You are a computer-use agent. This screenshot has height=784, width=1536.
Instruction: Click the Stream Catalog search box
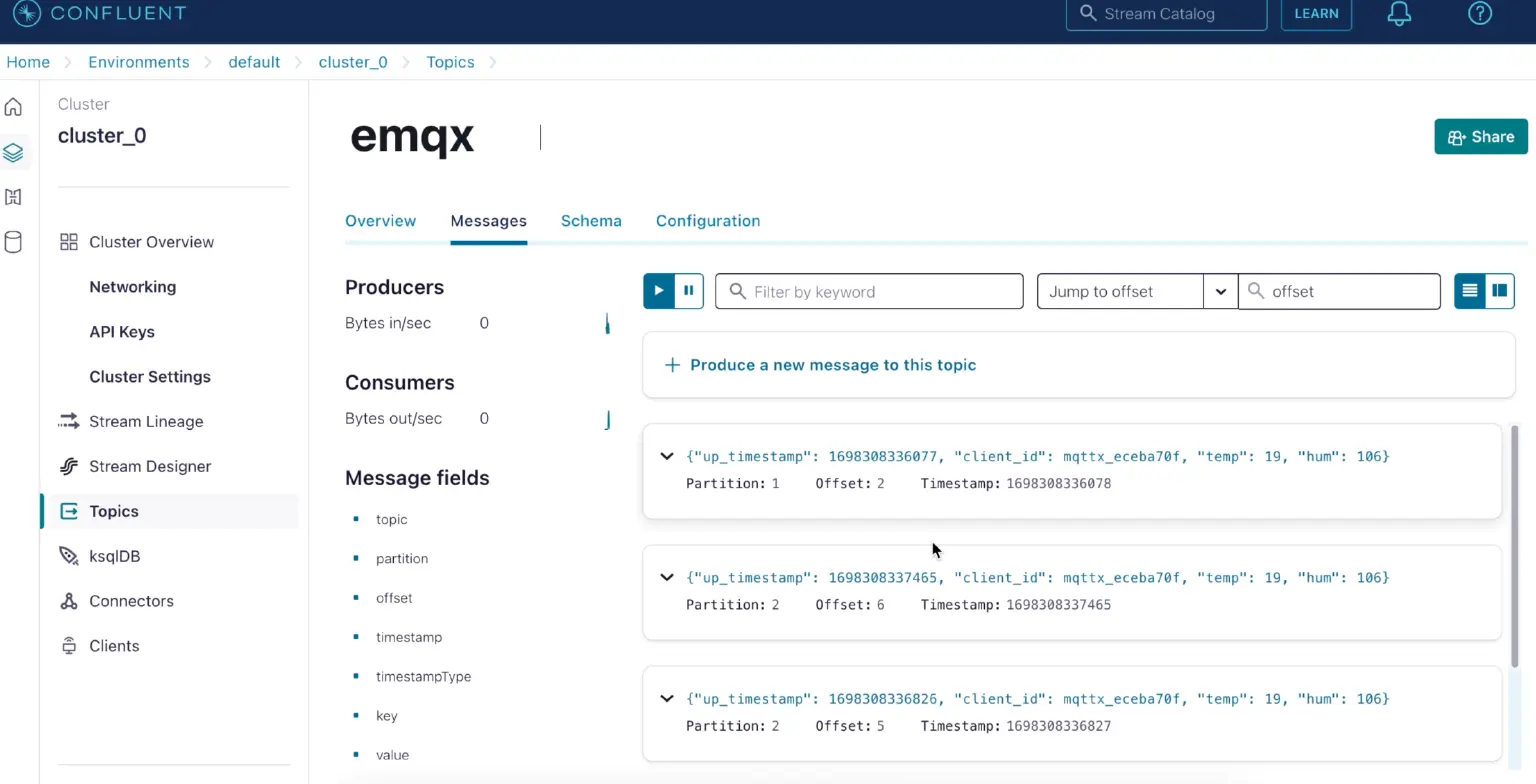pos(1166,14)
